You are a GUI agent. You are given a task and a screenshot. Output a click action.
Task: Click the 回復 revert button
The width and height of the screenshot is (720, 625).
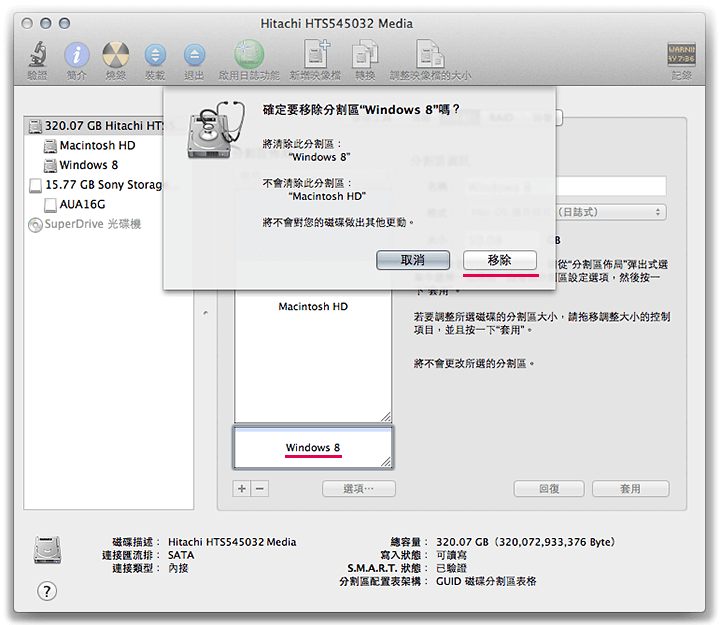(x=549, y=489)
